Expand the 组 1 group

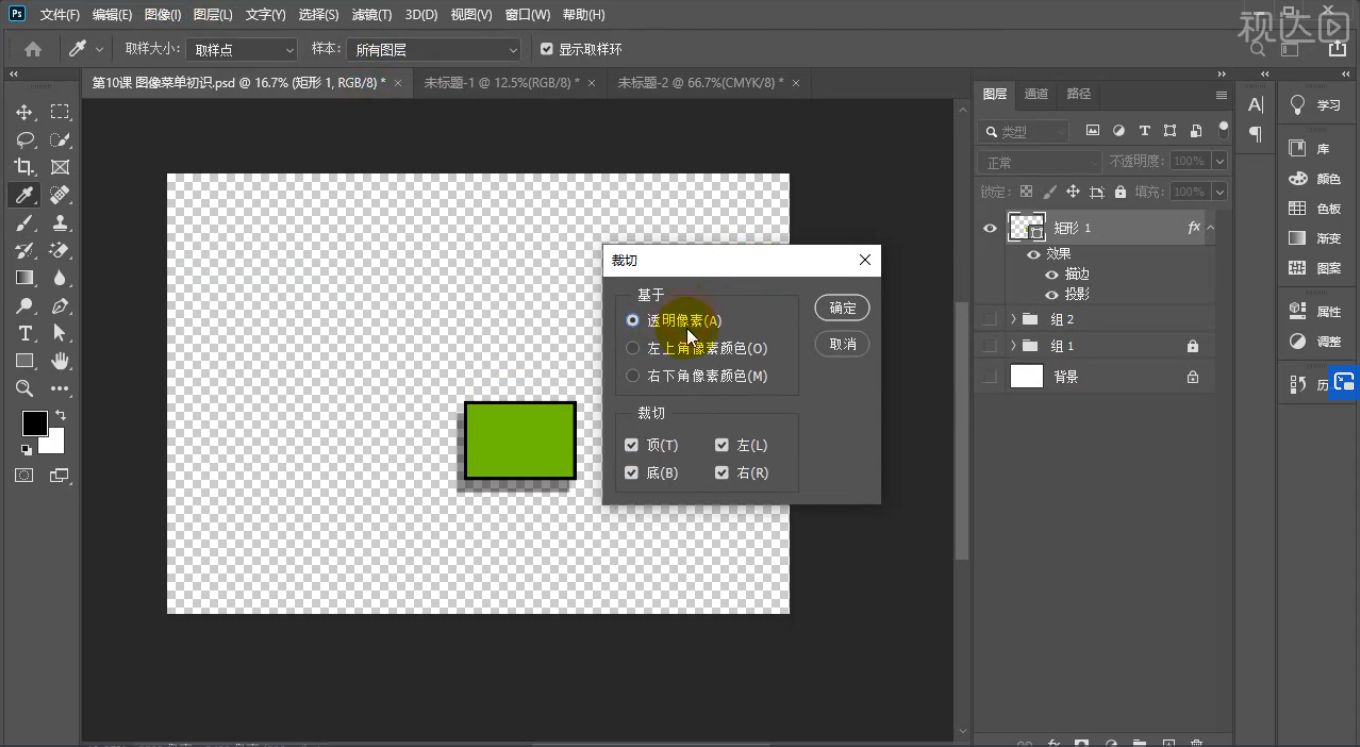click(x=1013, y=346)
